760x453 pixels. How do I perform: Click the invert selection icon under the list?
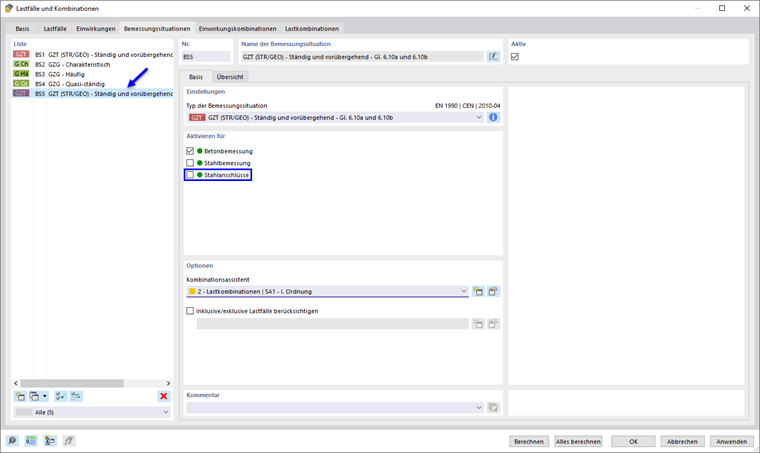click(76, 396)
